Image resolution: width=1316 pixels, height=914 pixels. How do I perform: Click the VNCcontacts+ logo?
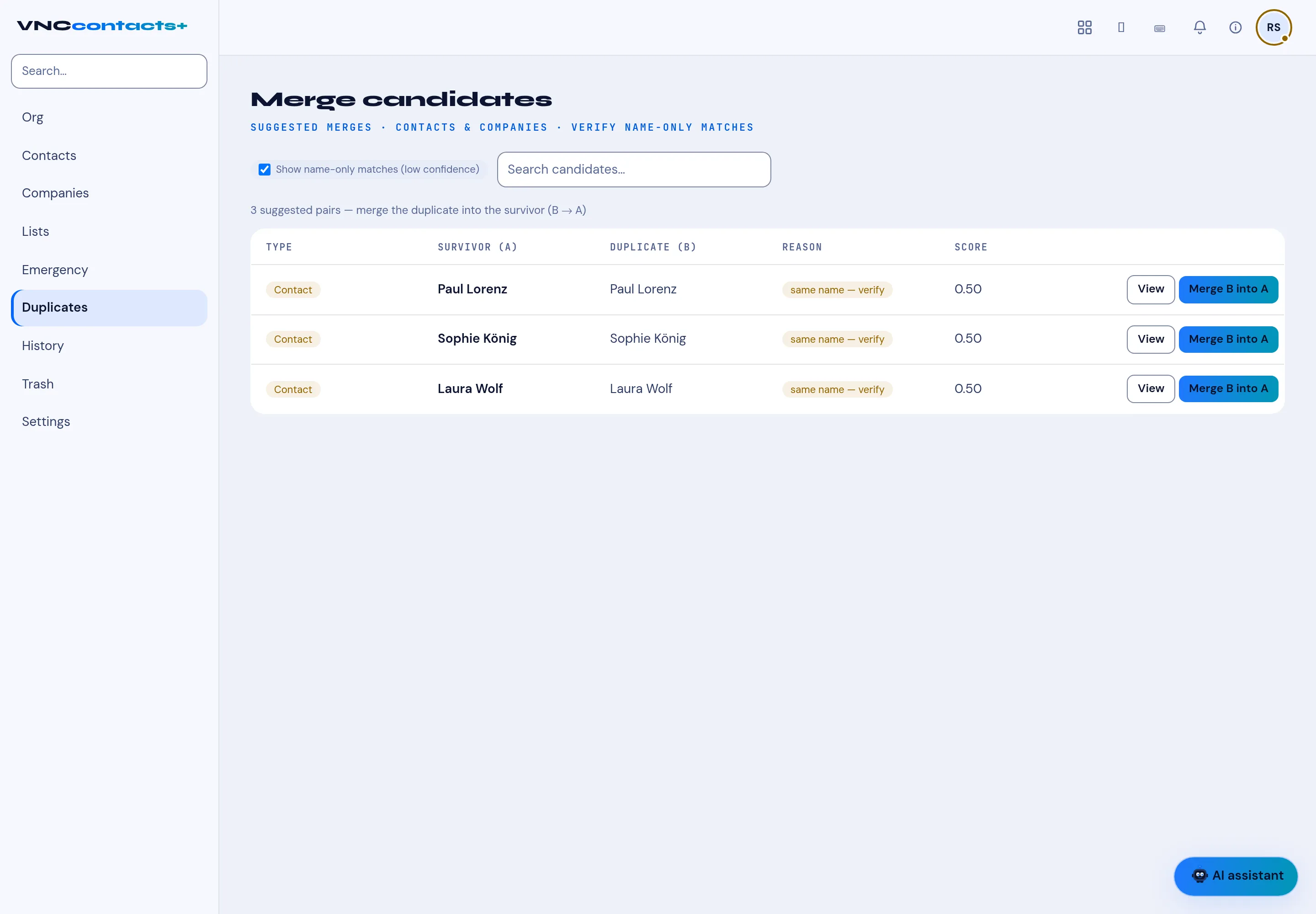(102, 26)
